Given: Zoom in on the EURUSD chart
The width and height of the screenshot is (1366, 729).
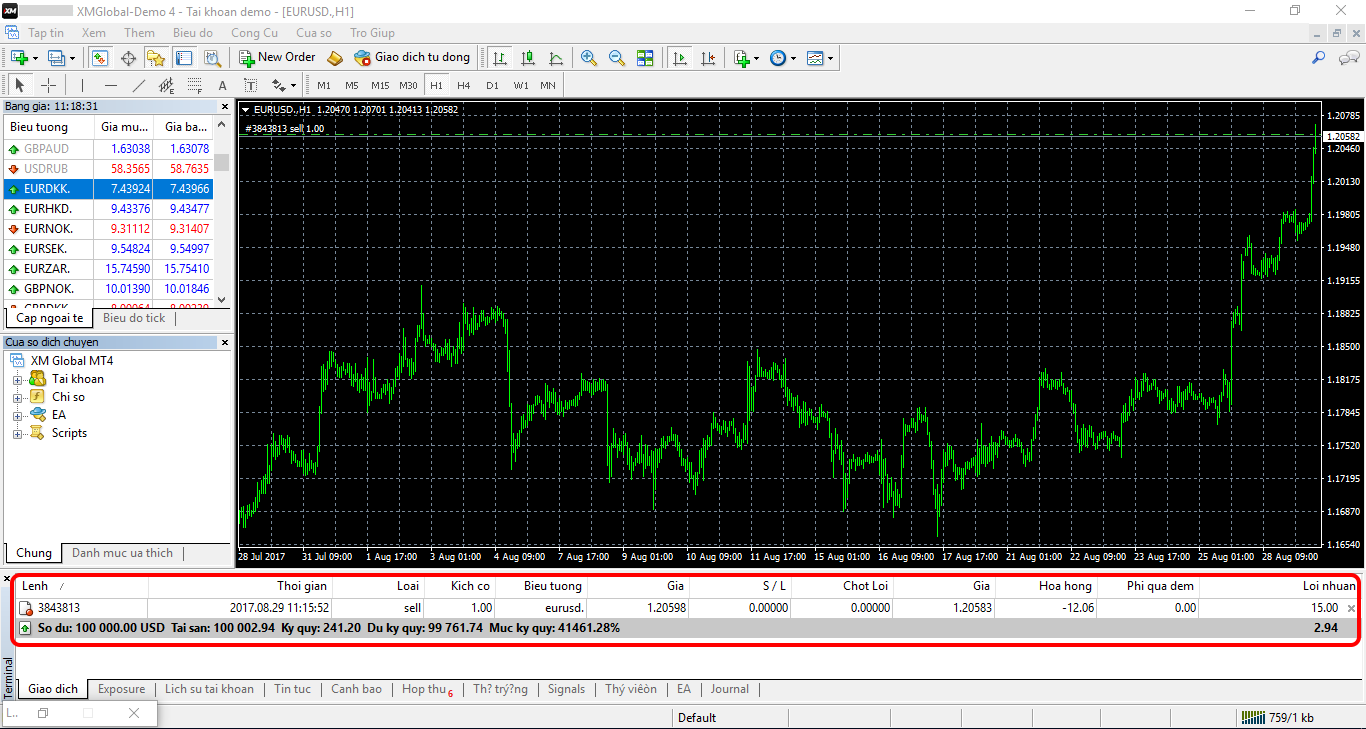Looking at the screenshot, I should click(589, 58).
